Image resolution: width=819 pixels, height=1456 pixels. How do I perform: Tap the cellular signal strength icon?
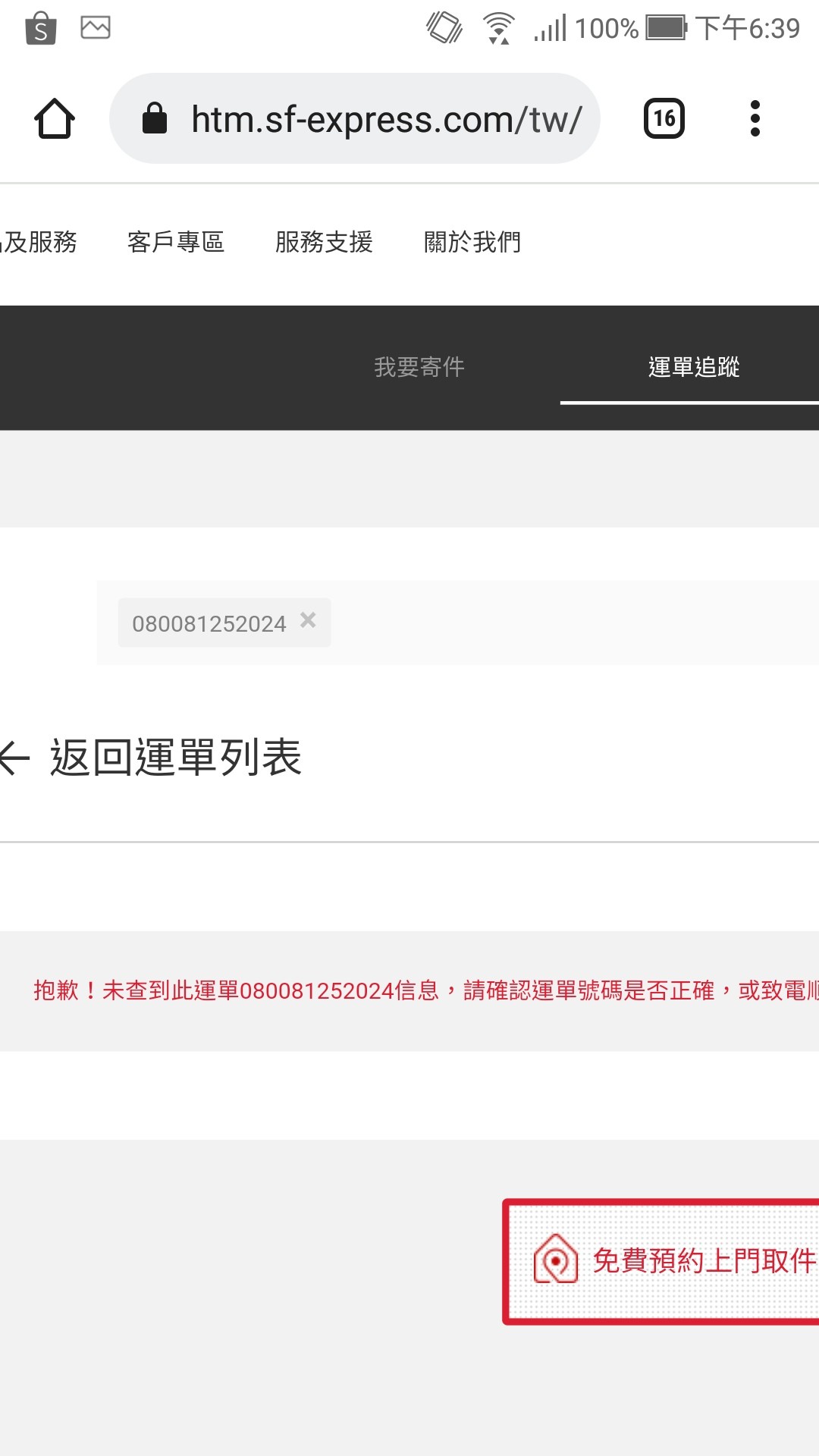[551, 28]
